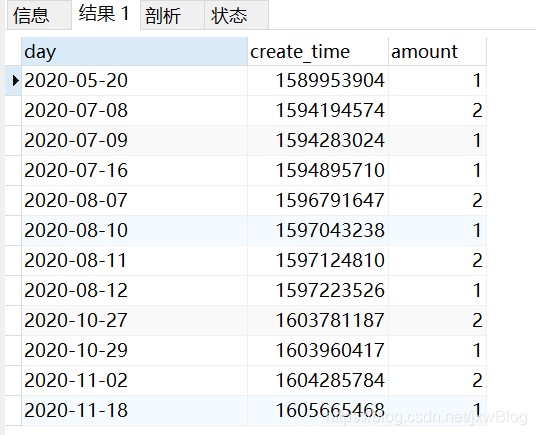
Task: Select the cell 1594194574
Action: click(x=318, y=110)
